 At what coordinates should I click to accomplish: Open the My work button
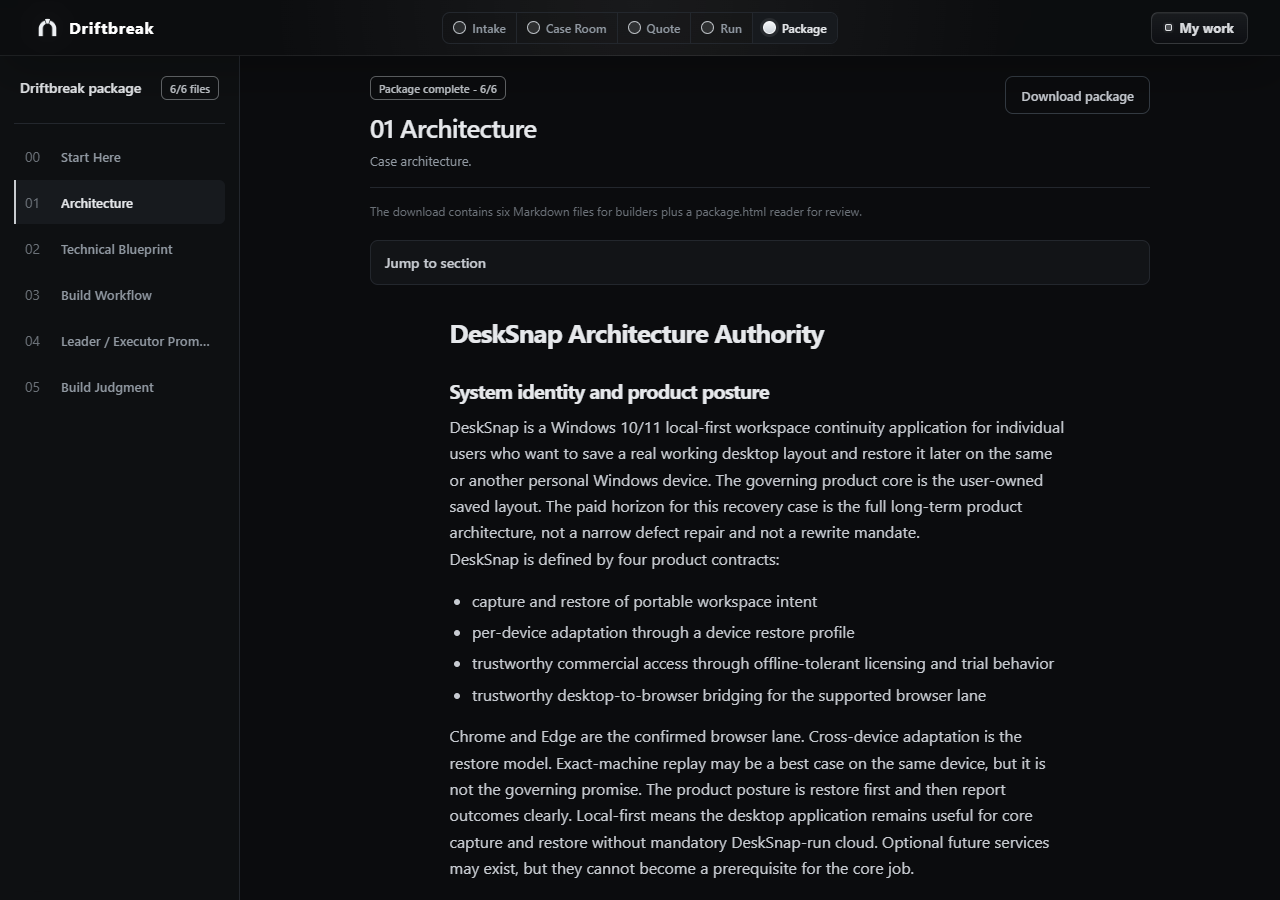click(x=1199, y=28)
